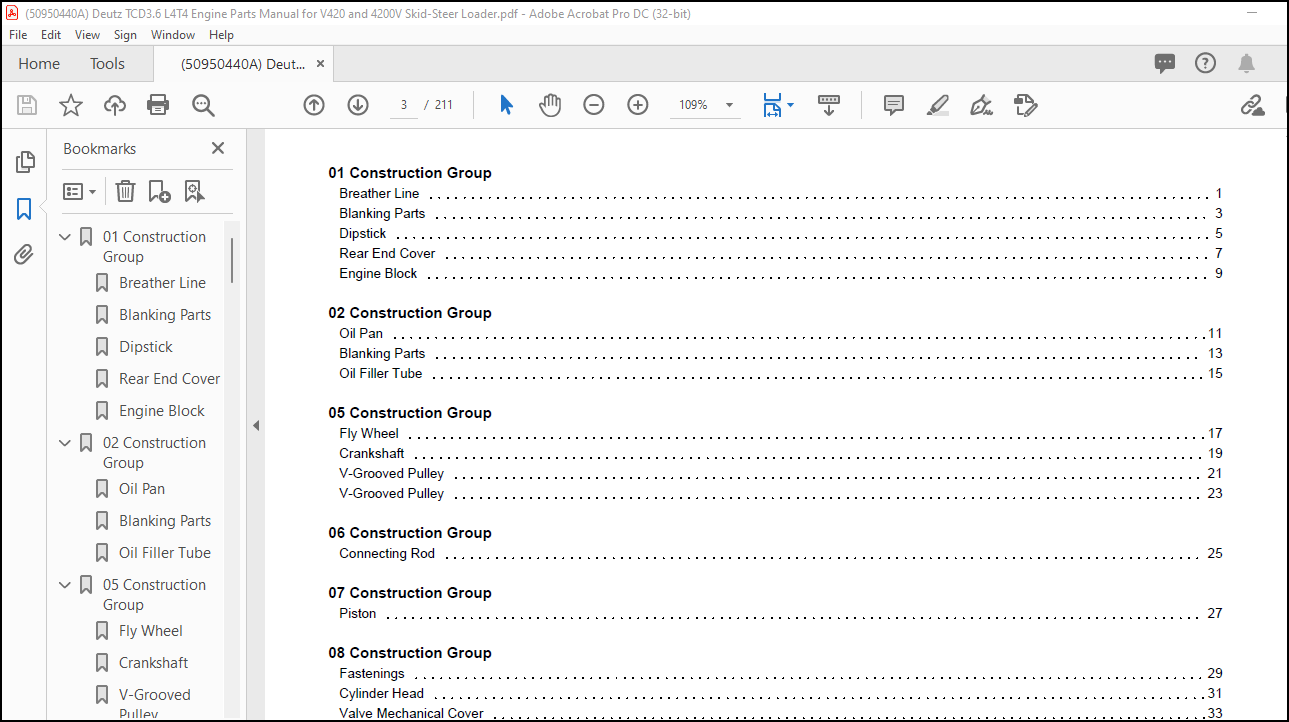Image resolution: width=1289 pixels, height=722 pixels.
Task: Open the Sign document pen tool
Action: (981, 105)
